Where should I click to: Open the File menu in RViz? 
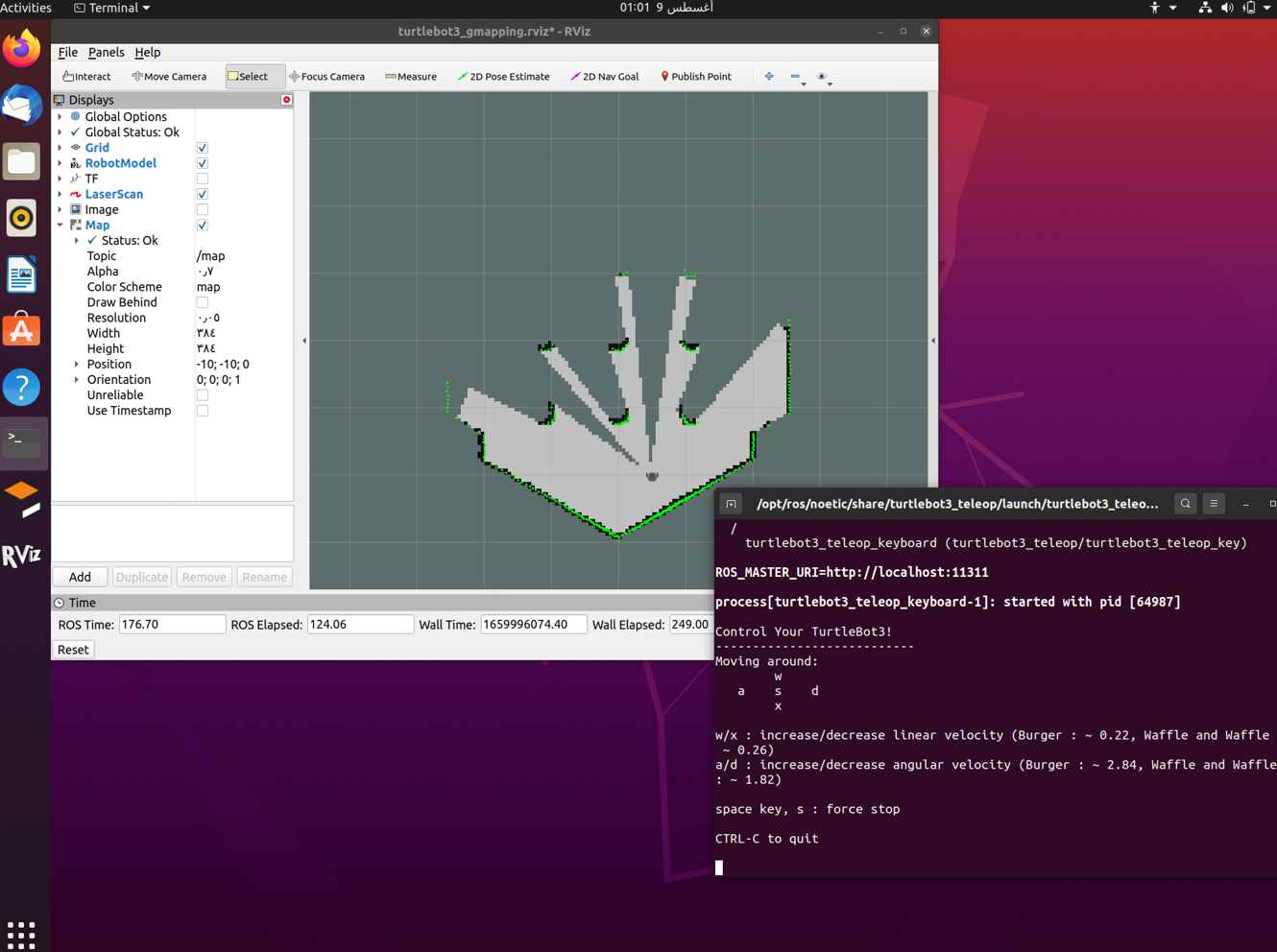pyautogui.click(x=67, y=52)
